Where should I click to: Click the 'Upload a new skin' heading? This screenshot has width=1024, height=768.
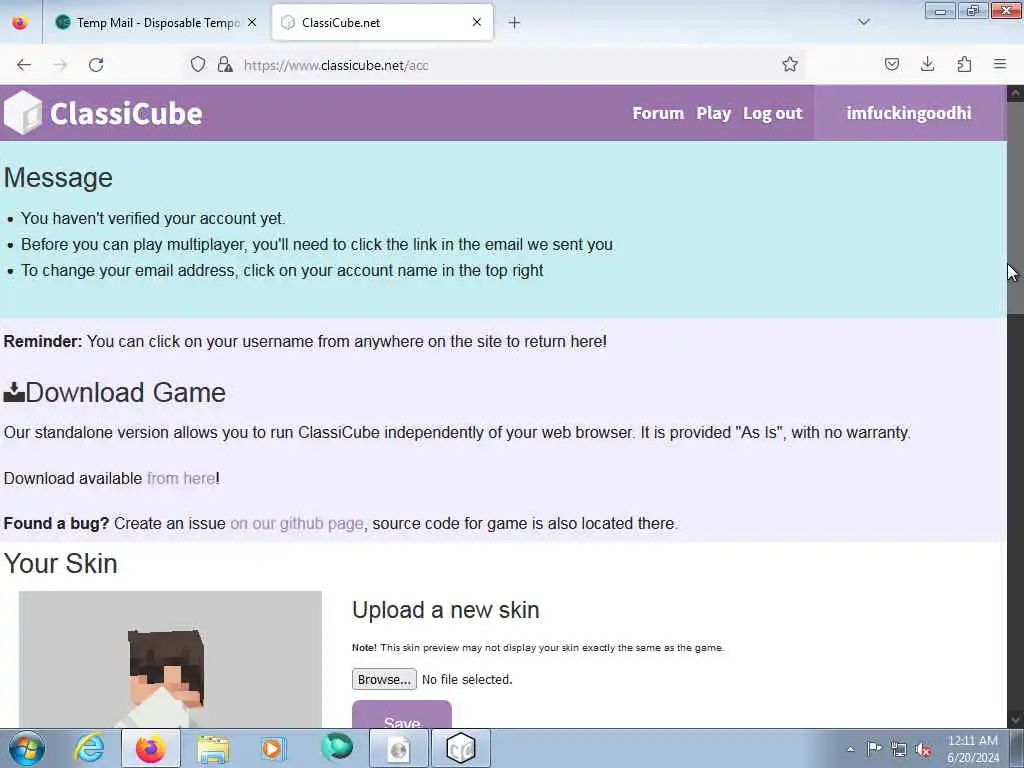point(446,610)
